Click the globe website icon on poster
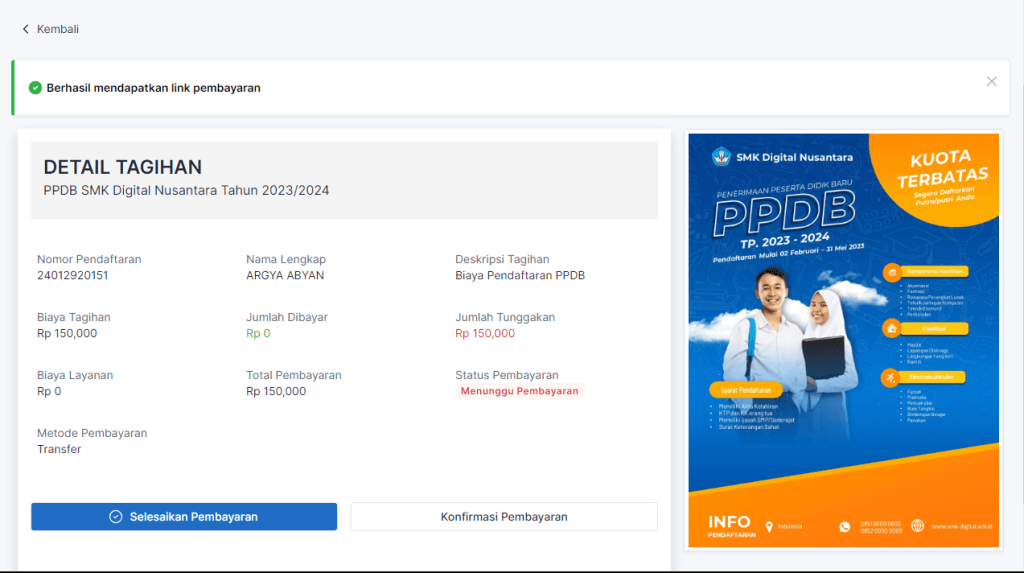 coord(918,526)
